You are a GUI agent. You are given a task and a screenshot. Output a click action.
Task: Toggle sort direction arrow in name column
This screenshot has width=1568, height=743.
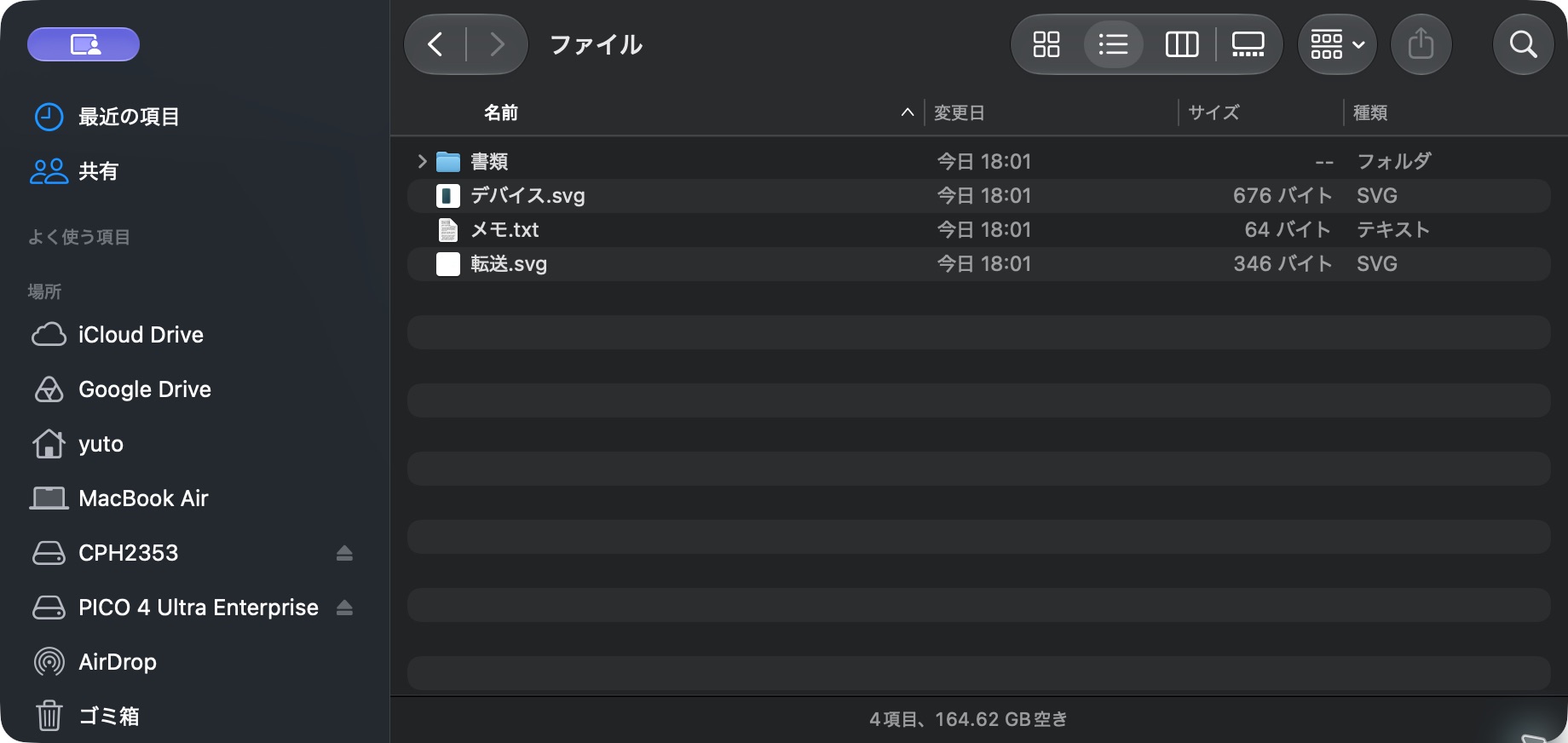908,112
